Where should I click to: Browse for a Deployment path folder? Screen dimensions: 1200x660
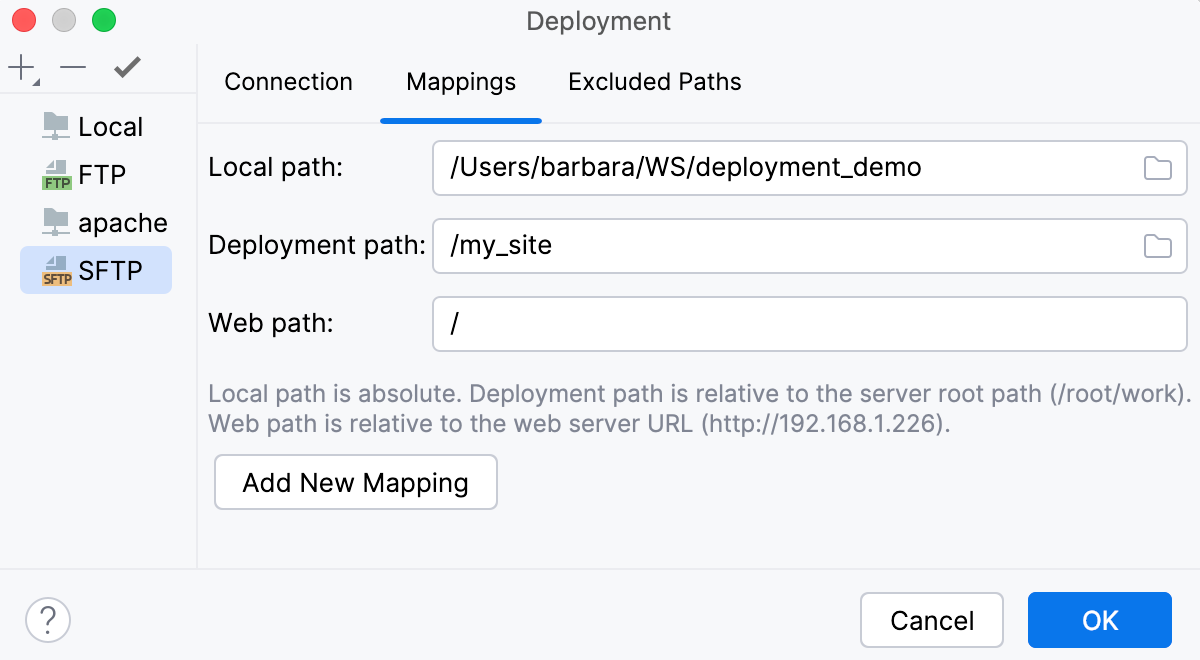click(x=1157, y=246)
